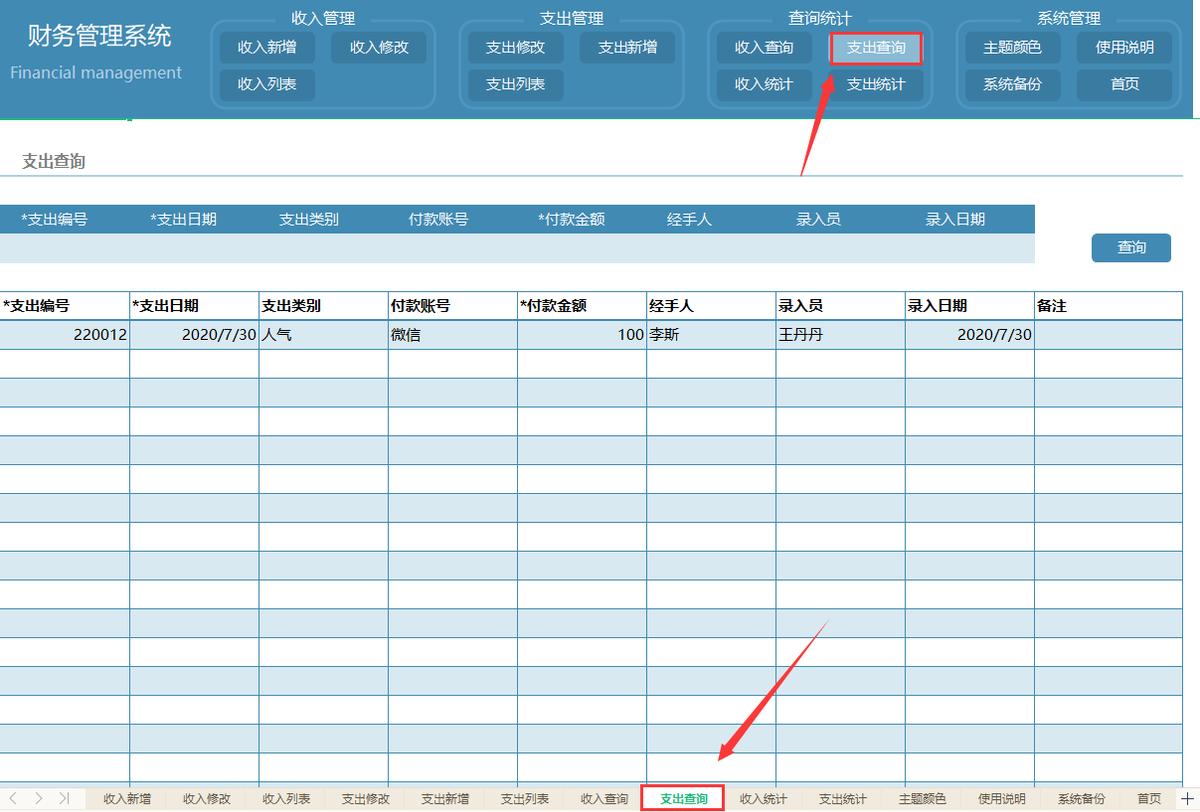Click the highlighted 支出查询 button

tap(876, 46)
